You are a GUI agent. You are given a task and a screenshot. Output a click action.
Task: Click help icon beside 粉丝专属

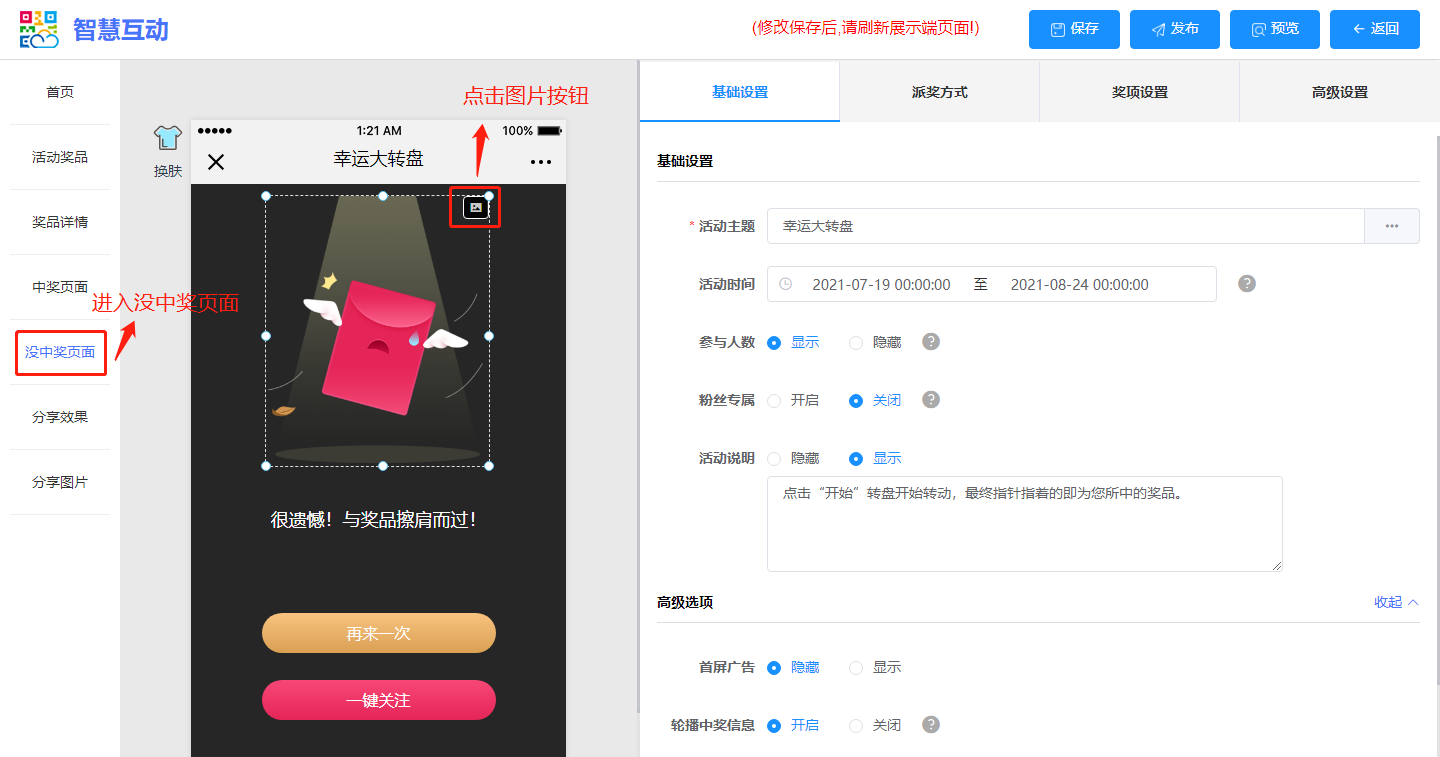[931, 400]
